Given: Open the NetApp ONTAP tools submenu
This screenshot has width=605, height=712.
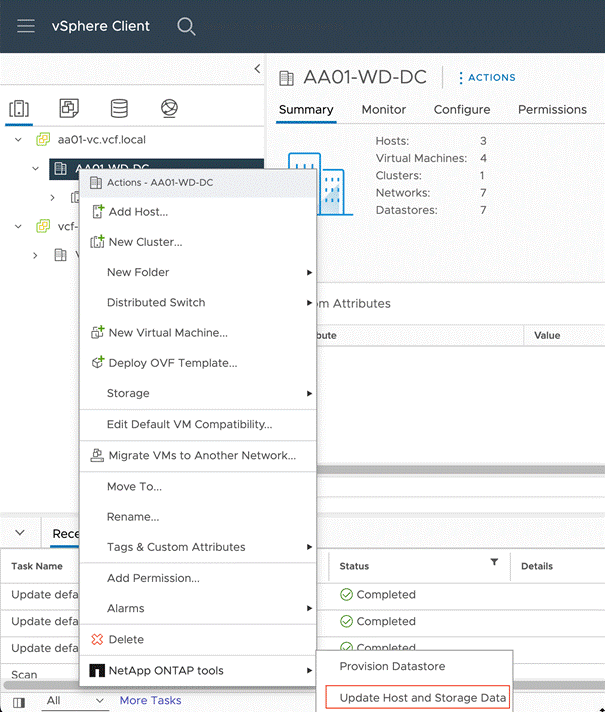Looking at the screenshot, I should click(198, 670).
